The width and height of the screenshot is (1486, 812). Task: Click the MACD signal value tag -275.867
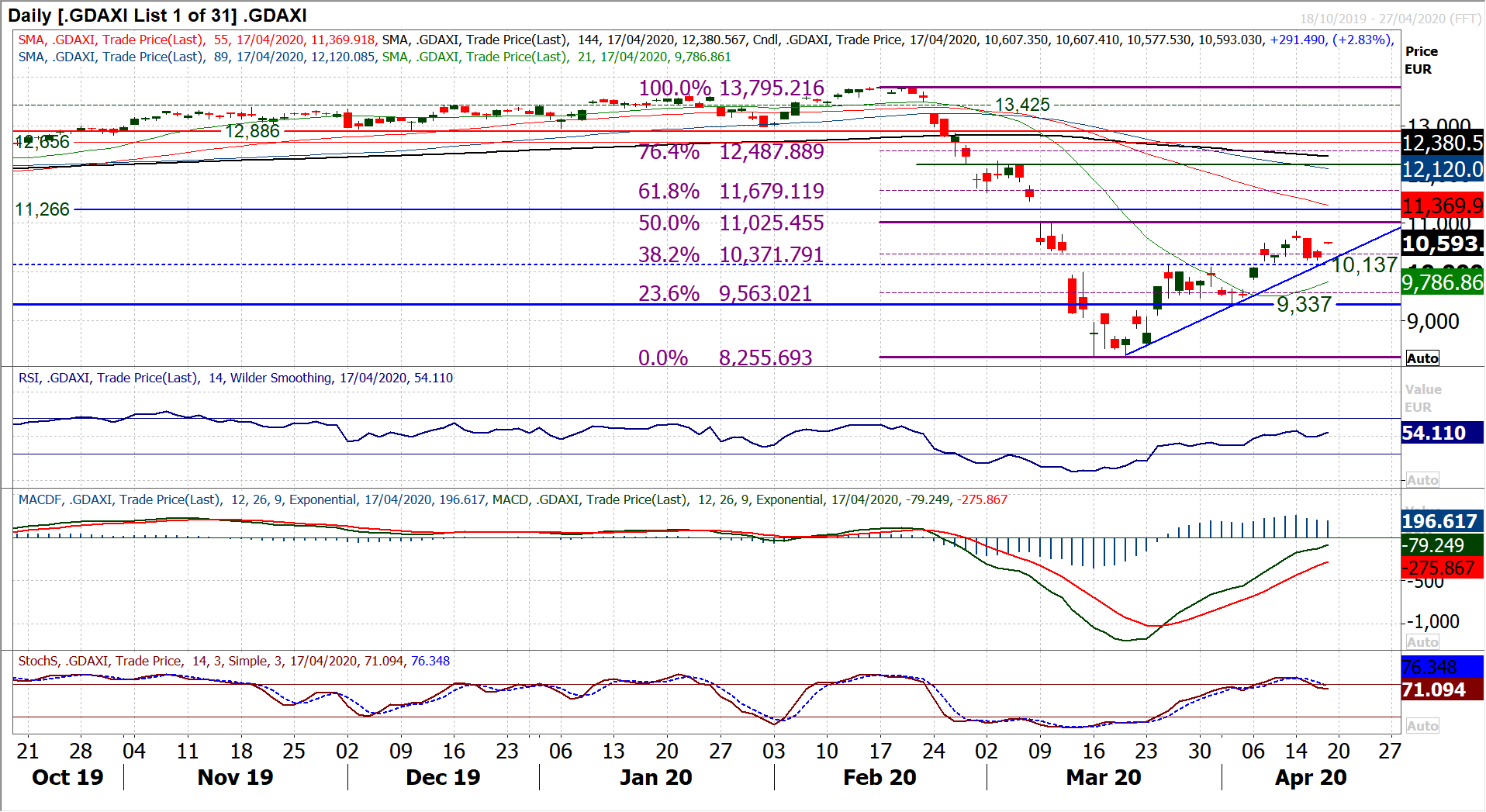(x=1443, y=568)
